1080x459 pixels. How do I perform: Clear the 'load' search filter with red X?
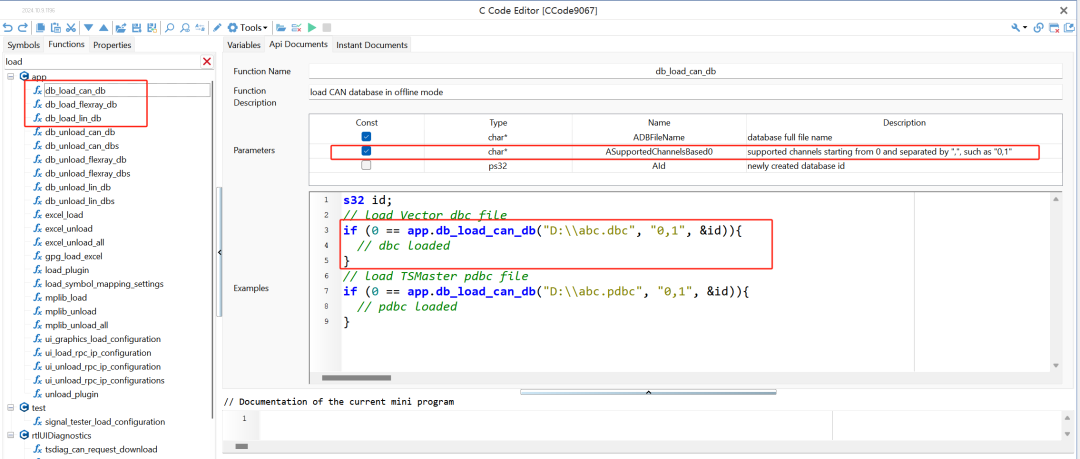pos(207,62)
